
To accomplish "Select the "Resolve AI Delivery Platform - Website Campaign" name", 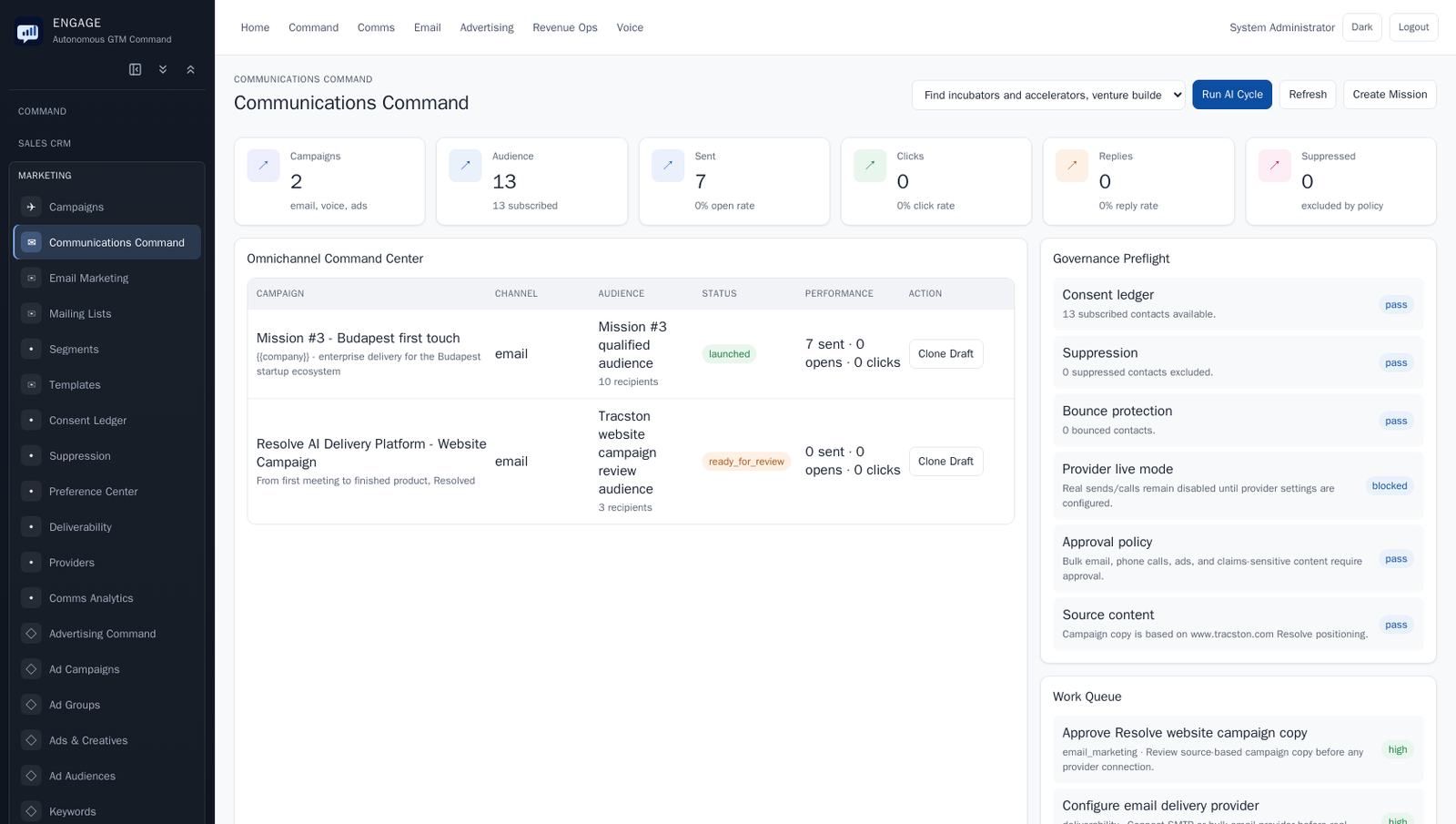I will point(371,453).
